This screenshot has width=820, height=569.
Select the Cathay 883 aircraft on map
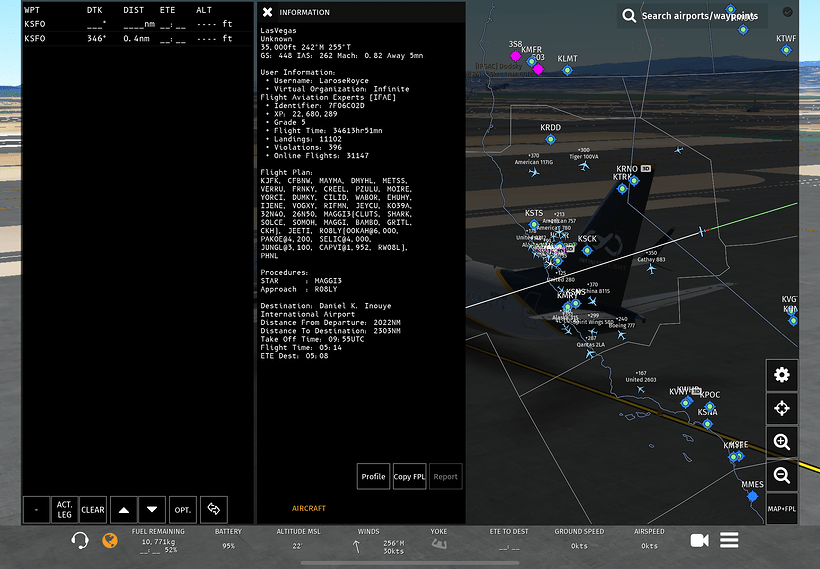coord(651,269)
